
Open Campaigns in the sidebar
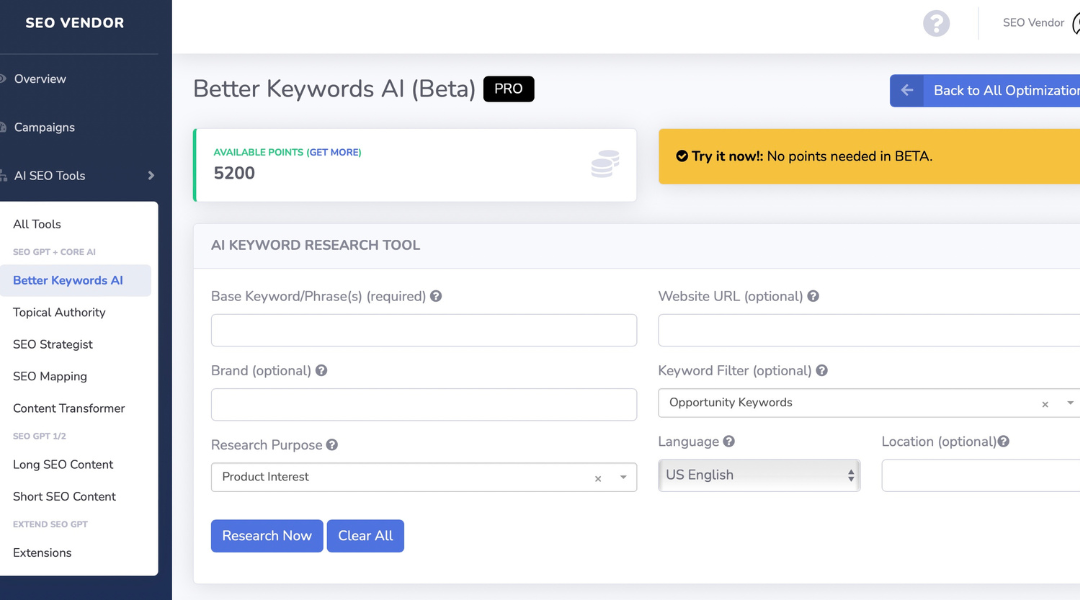coord(44,127)
